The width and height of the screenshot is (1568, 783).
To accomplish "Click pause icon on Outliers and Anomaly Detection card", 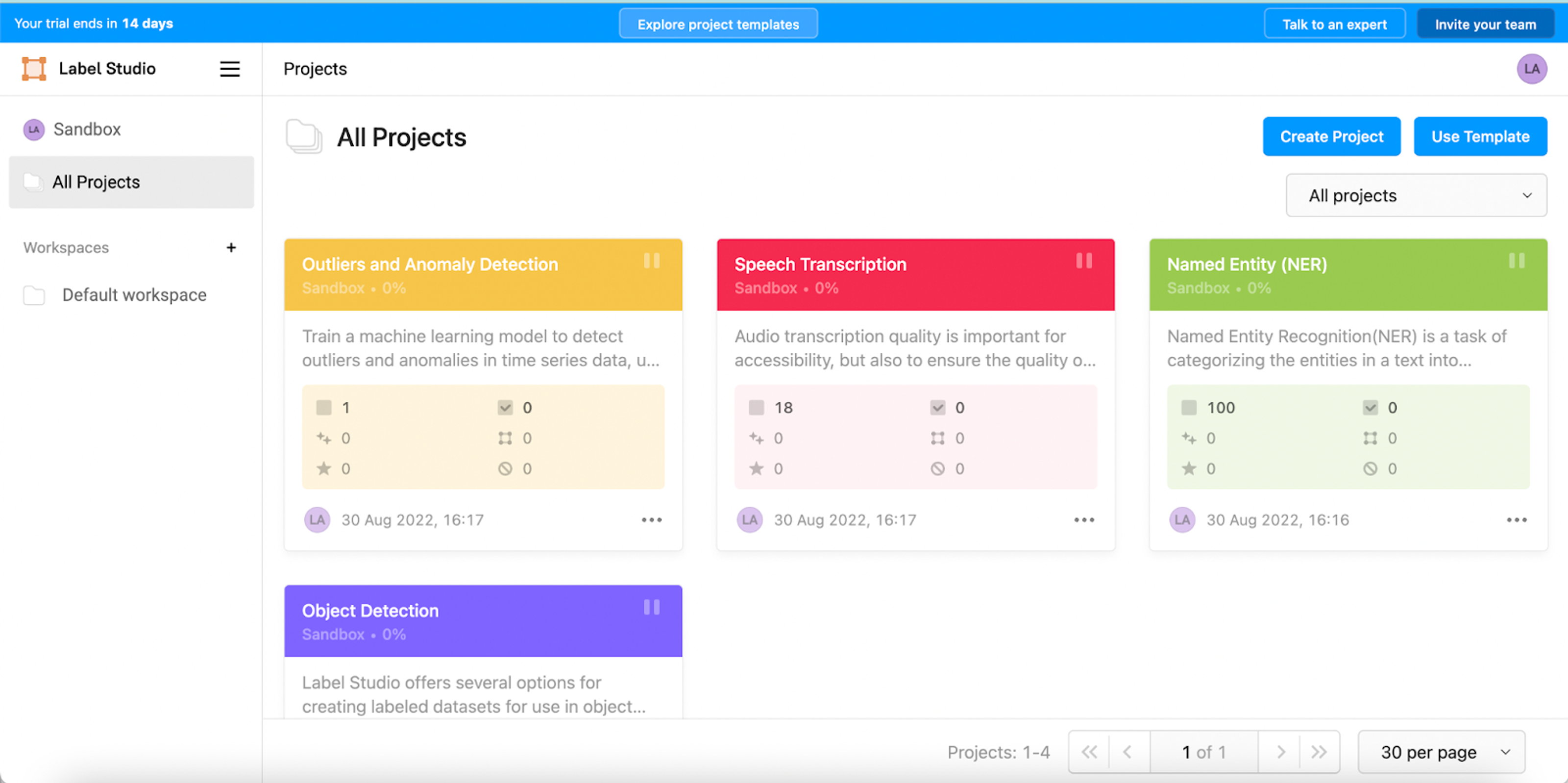I will pos(651,261).
